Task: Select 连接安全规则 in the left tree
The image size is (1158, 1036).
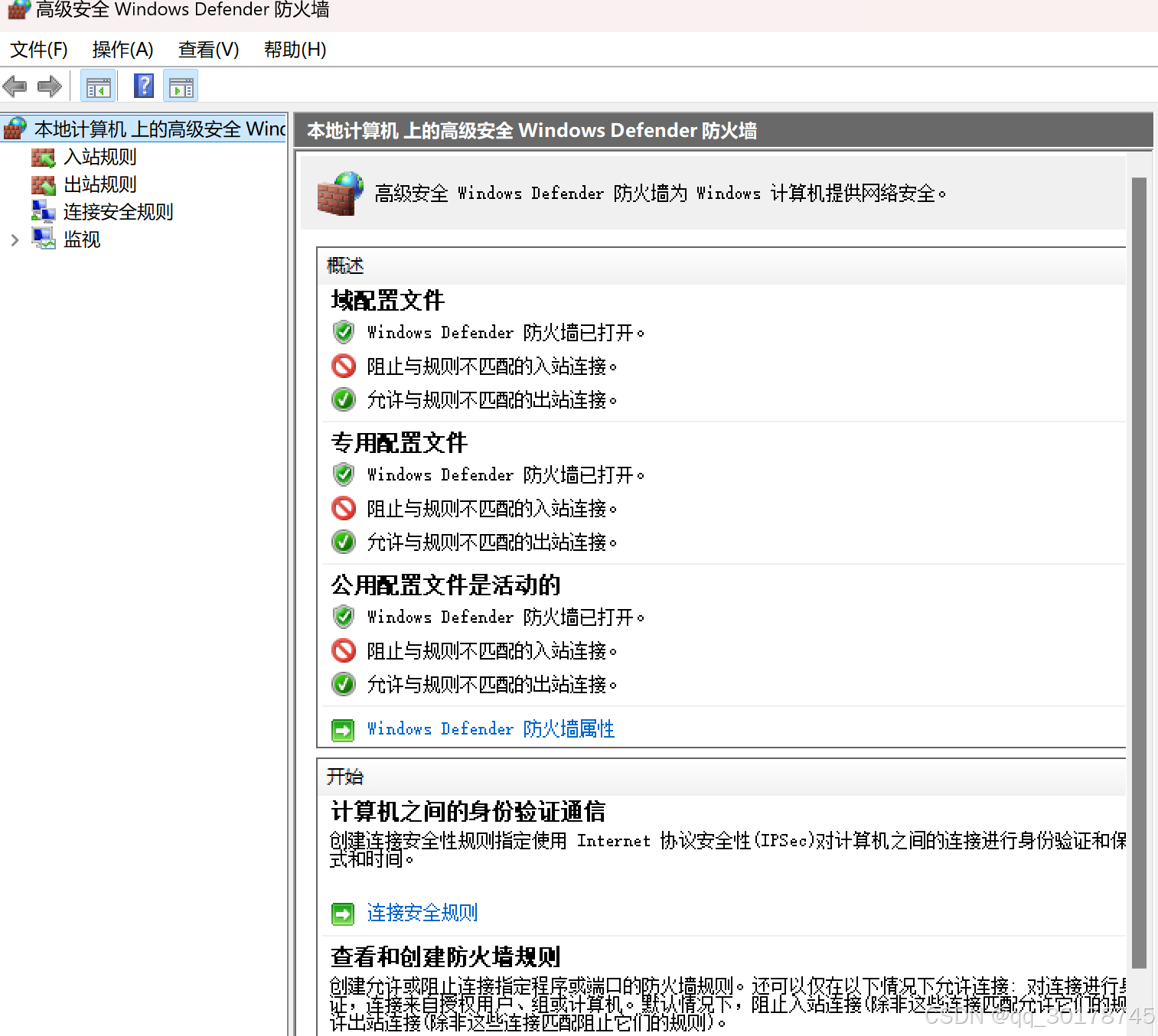Action: point(118,212)
